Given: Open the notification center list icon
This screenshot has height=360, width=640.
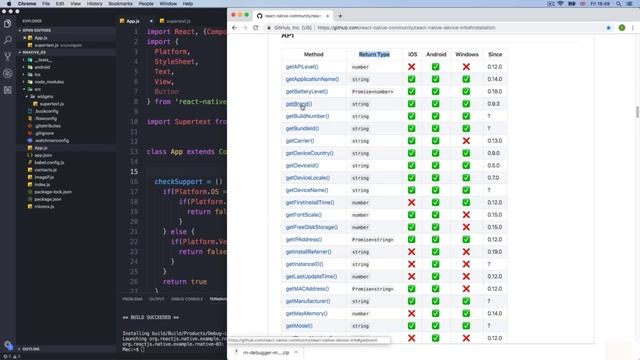Looking at the screenshot, I should point(630,4).
